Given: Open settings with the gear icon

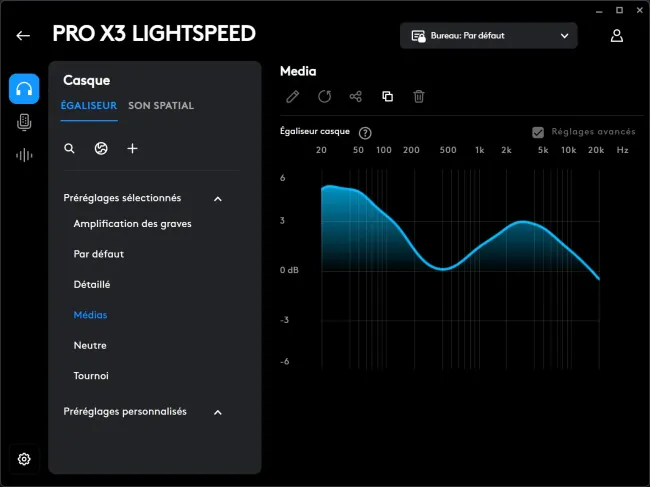Looking at the screenshot, I should coord(24,459).
